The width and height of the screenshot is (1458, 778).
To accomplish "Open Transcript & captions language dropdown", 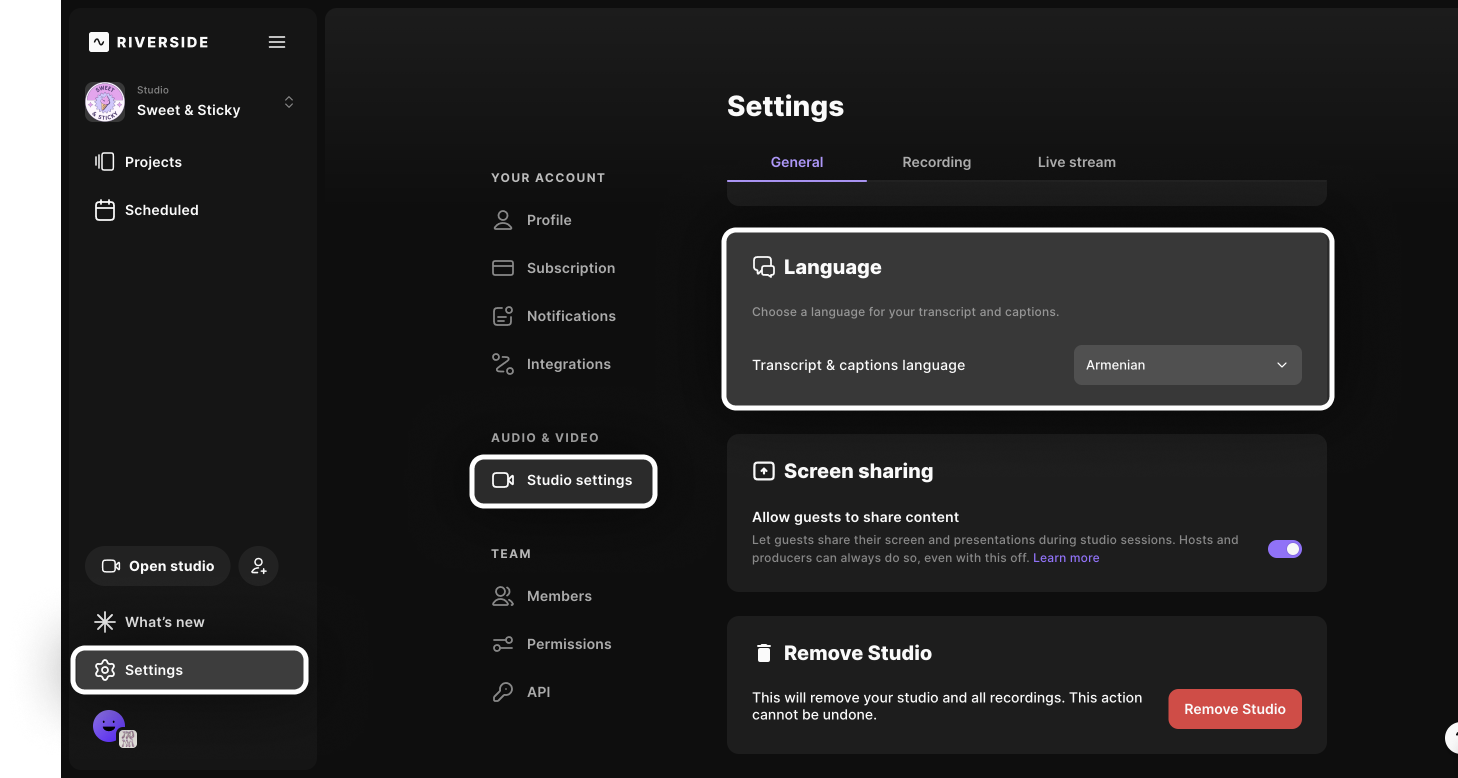I will tap(1187, 365).
